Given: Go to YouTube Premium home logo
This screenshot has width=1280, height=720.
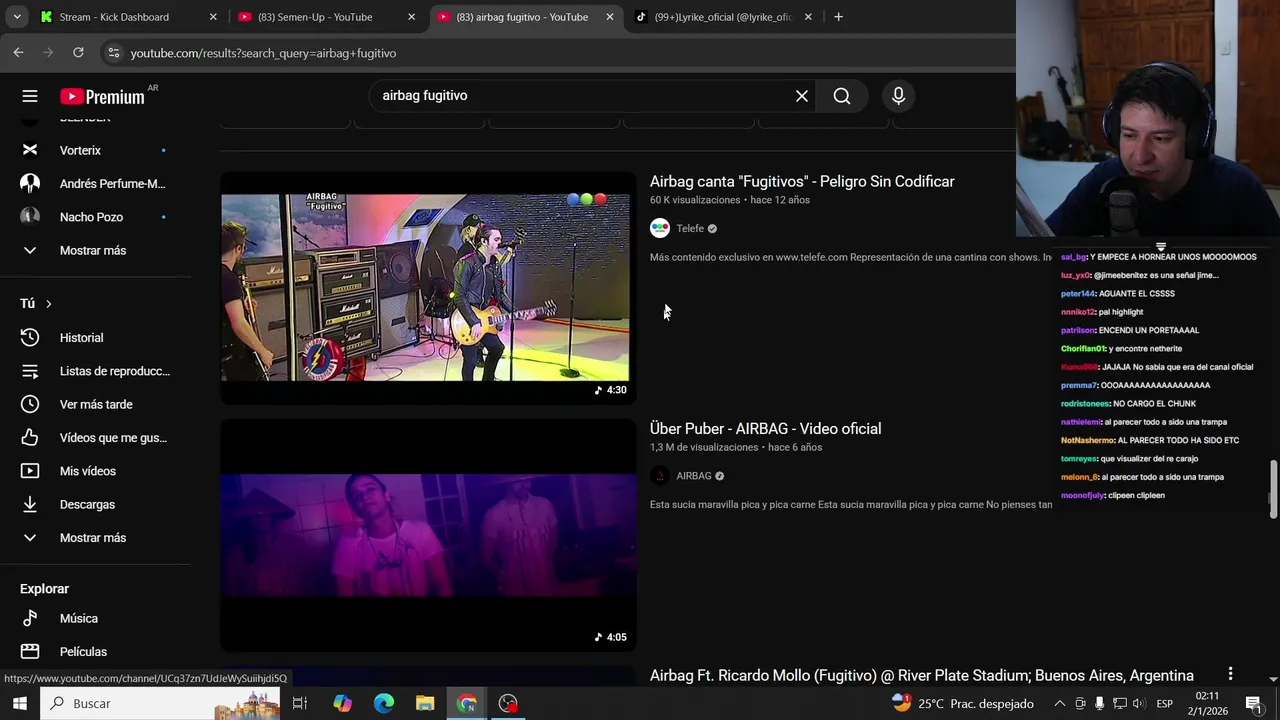Looking at the screenshot, I should (x=102, y=96).
